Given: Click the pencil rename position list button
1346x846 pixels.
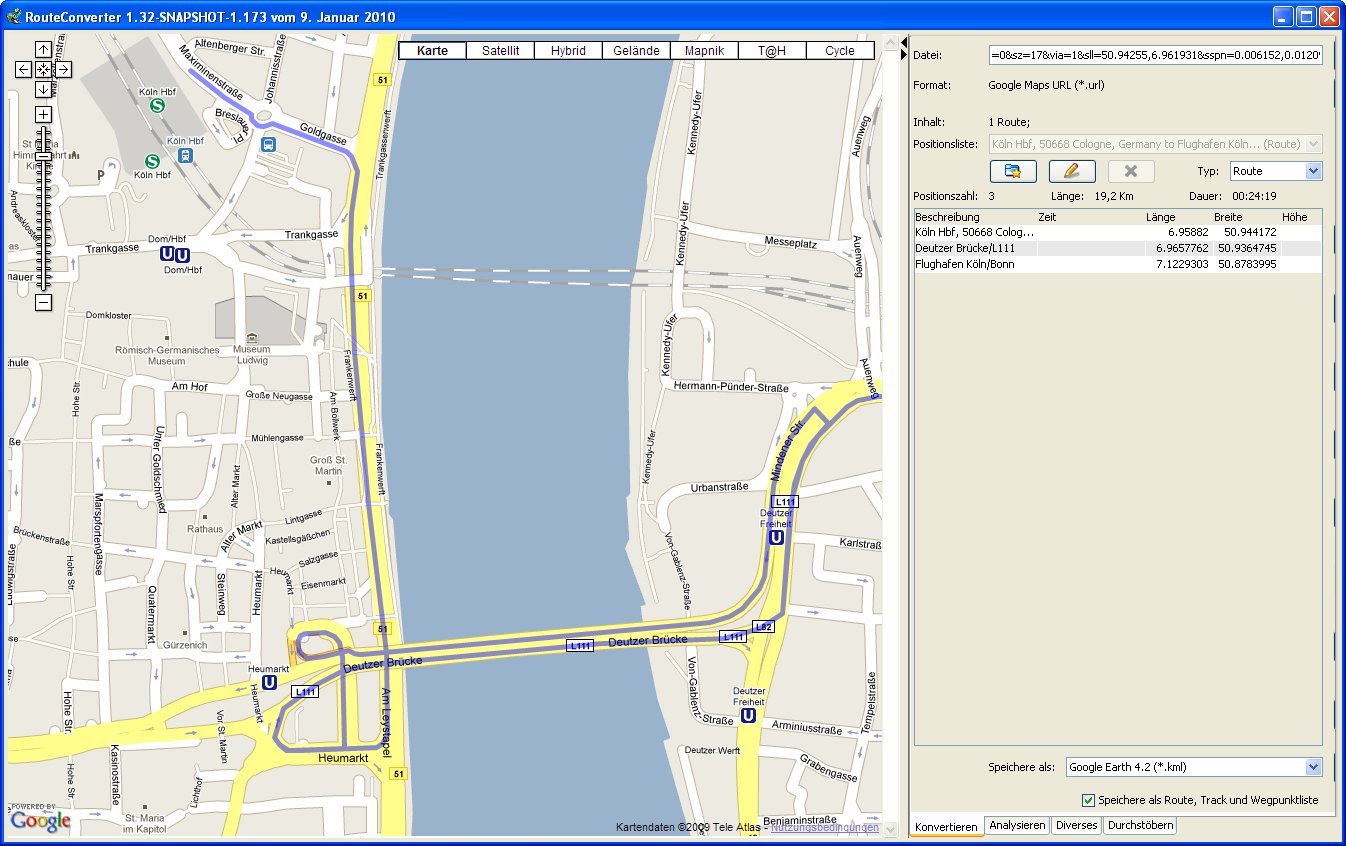Looking at the screenshot, I should tap(1071, 171).
